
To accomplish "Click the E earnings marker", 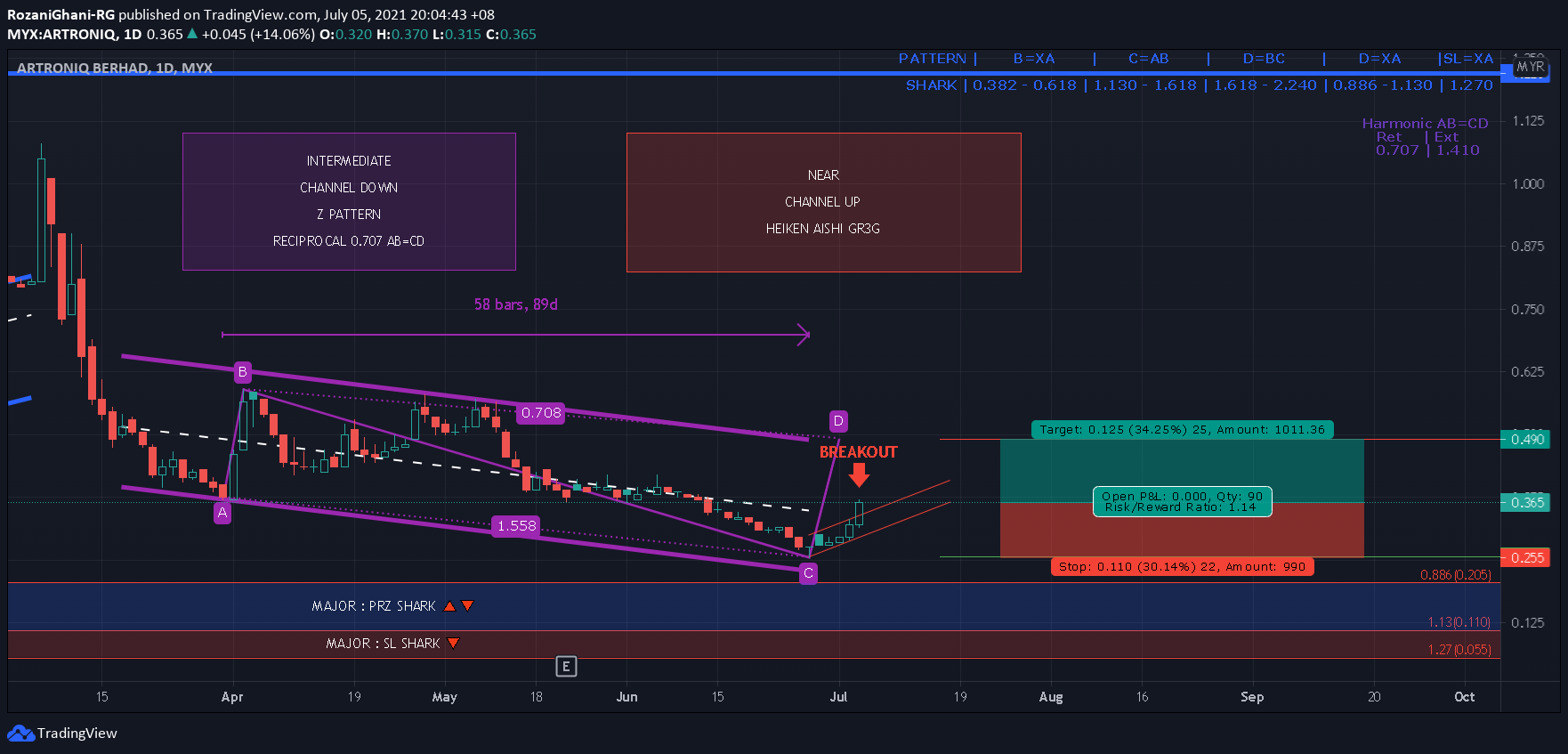I will tap(566, 666).
